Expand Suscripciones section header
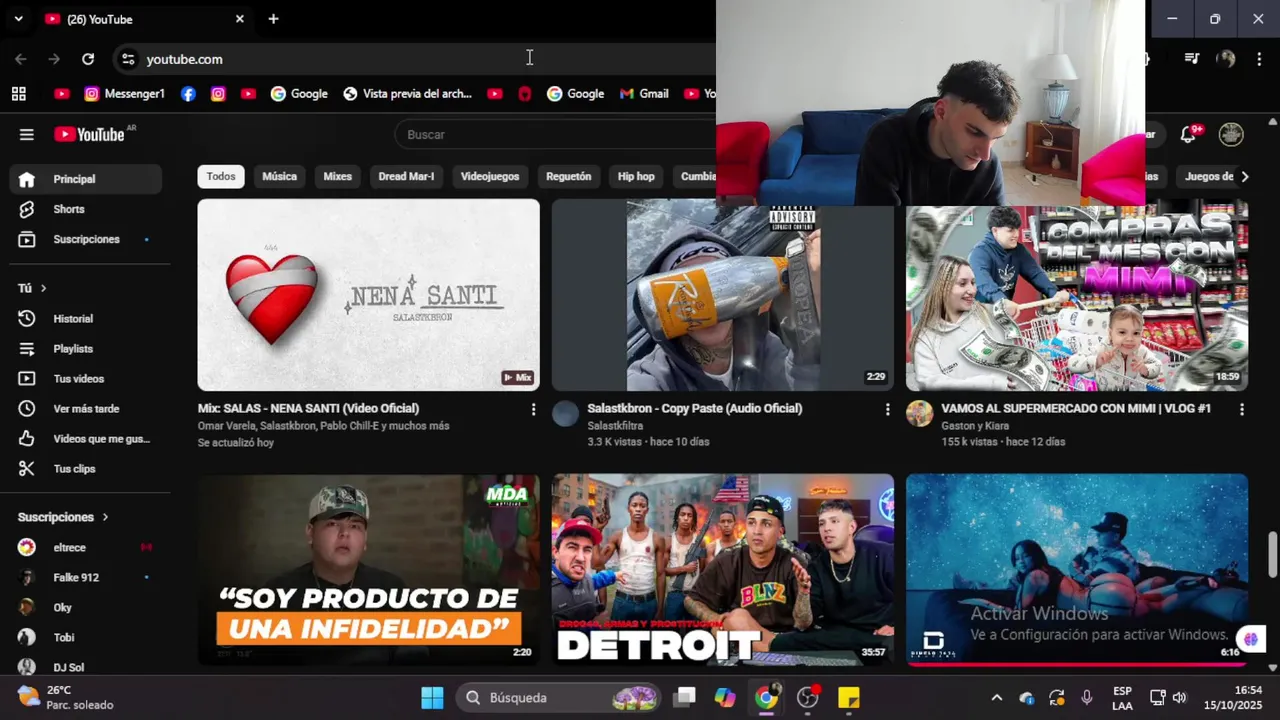 point(63,517)
